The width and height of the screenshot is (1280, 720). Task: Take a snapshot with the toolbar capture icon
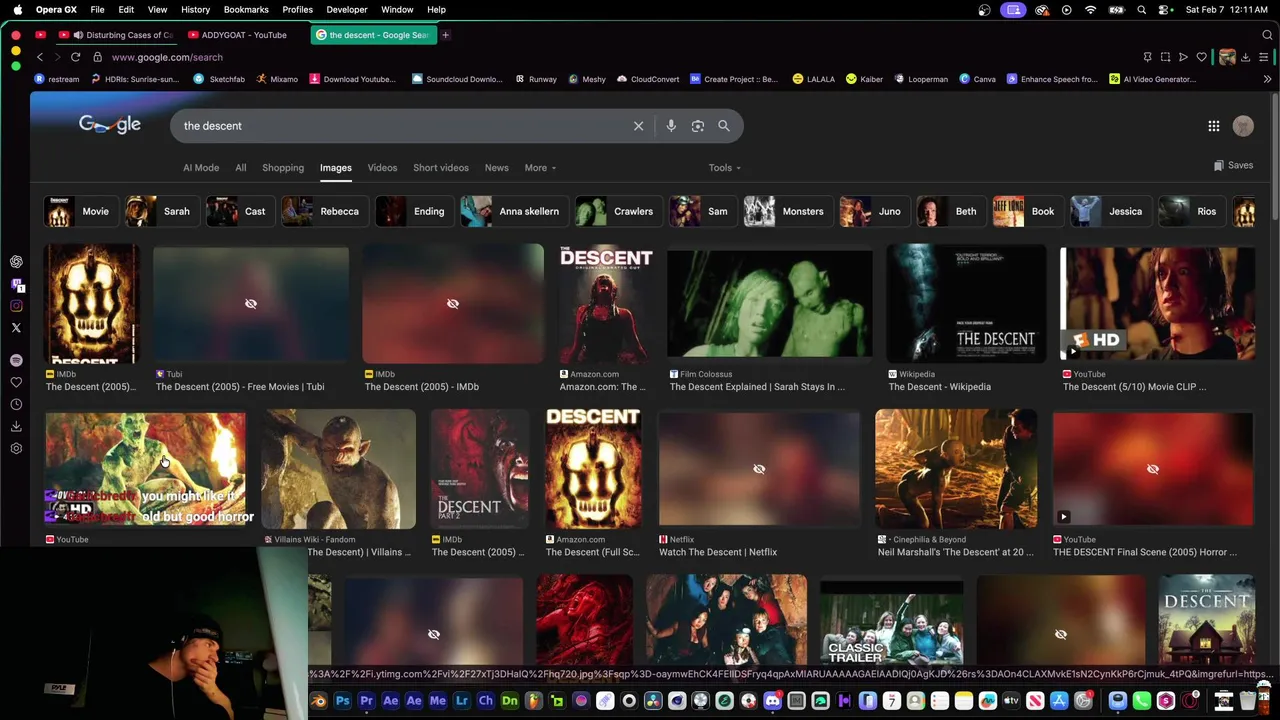pos(1165,57)
